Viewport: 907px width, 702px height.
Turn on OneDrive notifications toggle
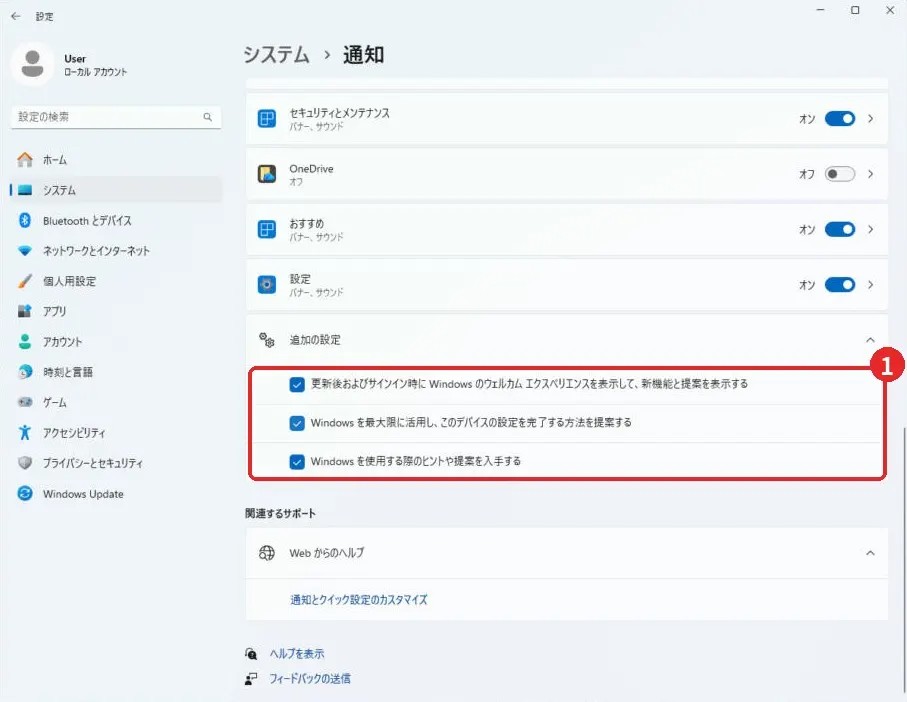click(x=840, y=174)
